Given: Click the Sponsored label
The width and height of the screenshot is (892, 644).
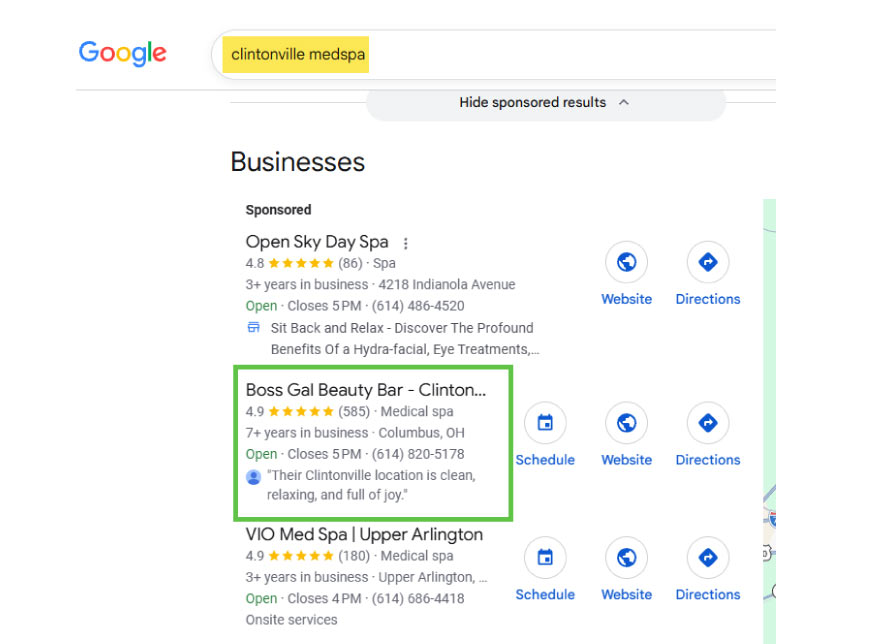Looking at the screenshot, I should pyautogui.click(x=278, y=210).
